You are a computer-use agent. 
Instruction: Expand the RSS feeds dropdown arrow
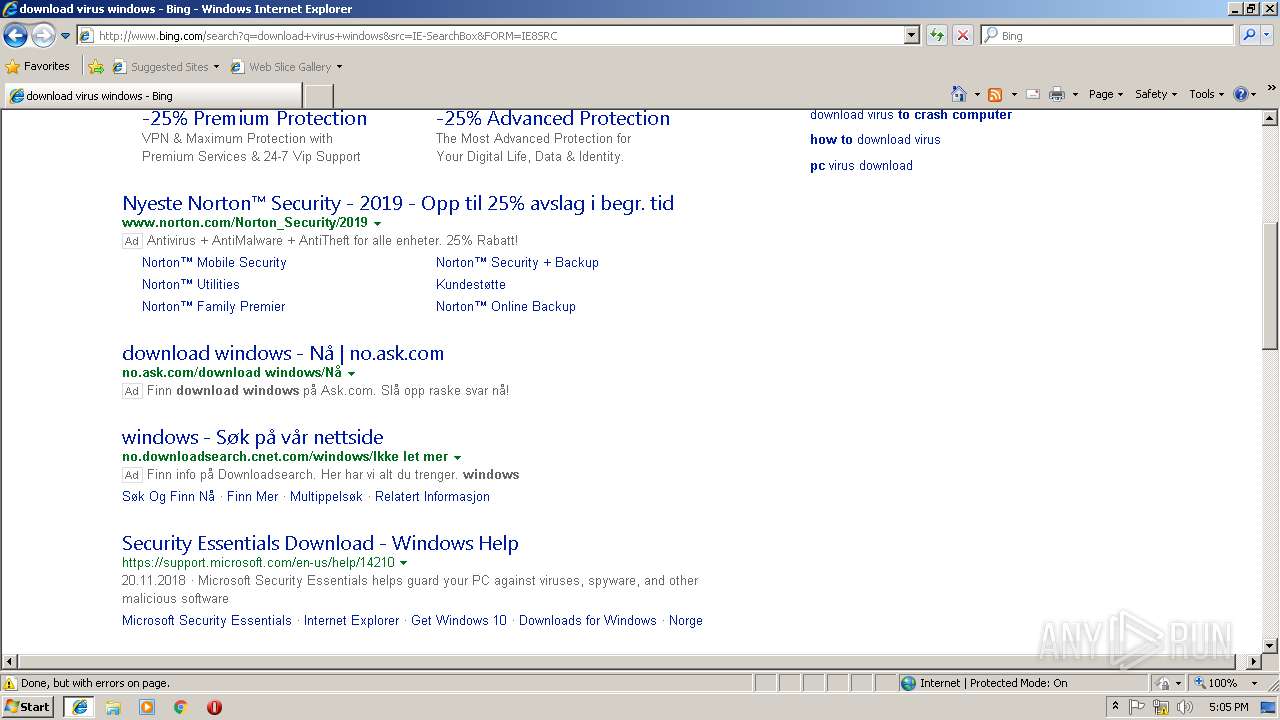coord(1014,94)
